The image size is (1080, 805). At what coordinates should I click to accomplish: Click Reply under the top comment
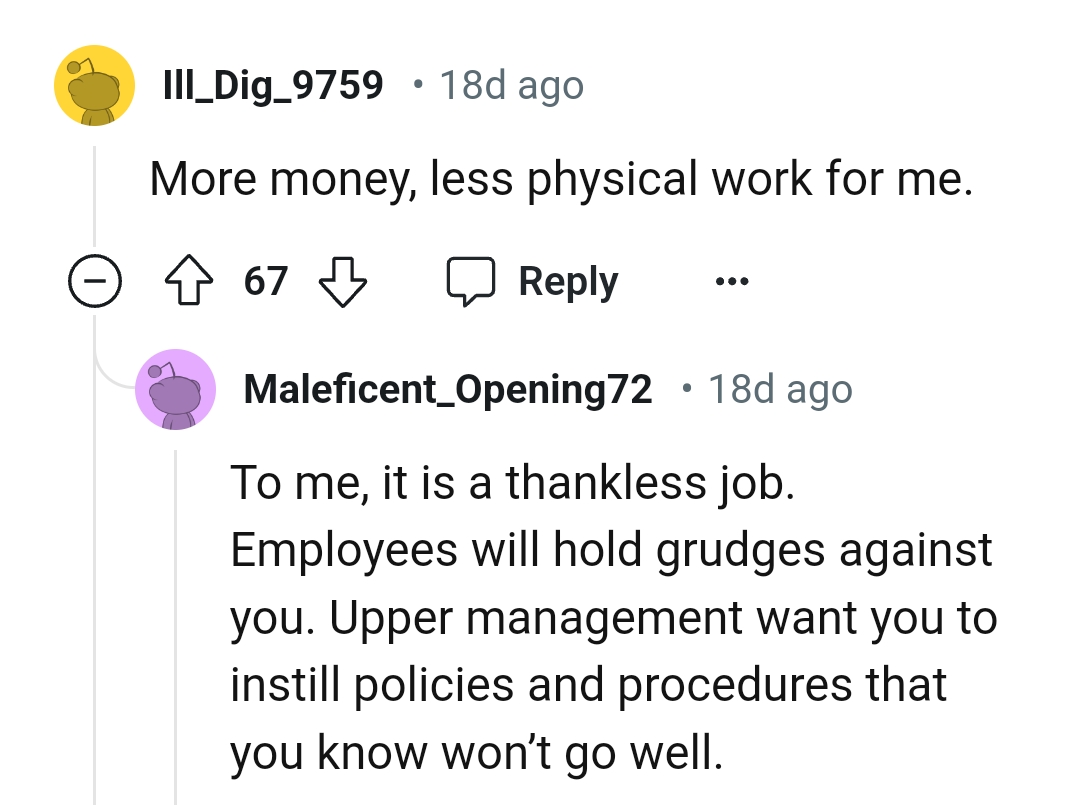point(567,281)
